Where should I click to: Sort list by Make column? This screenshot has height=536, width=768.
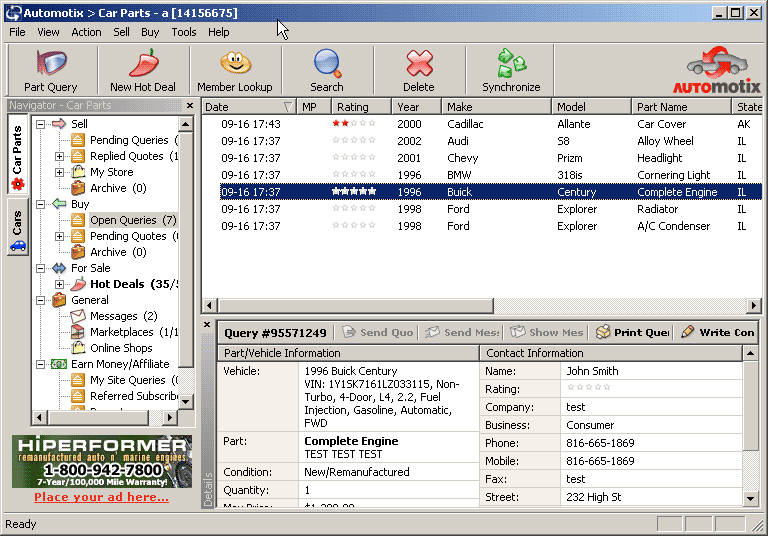point(496,107)
